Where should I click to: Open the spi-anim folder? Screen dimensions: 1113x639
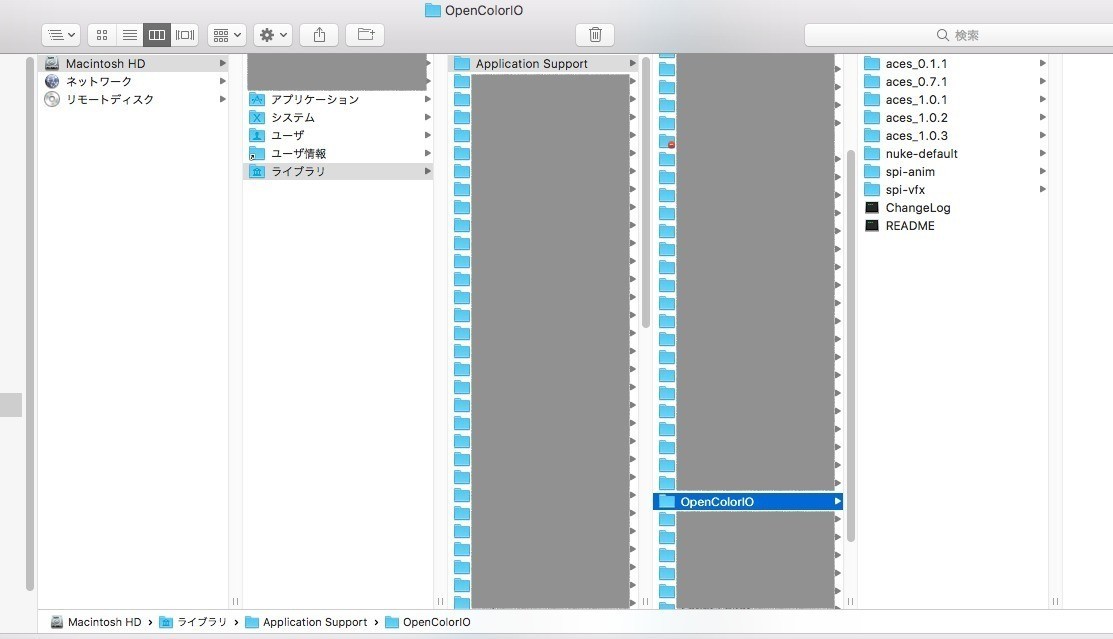954,171
